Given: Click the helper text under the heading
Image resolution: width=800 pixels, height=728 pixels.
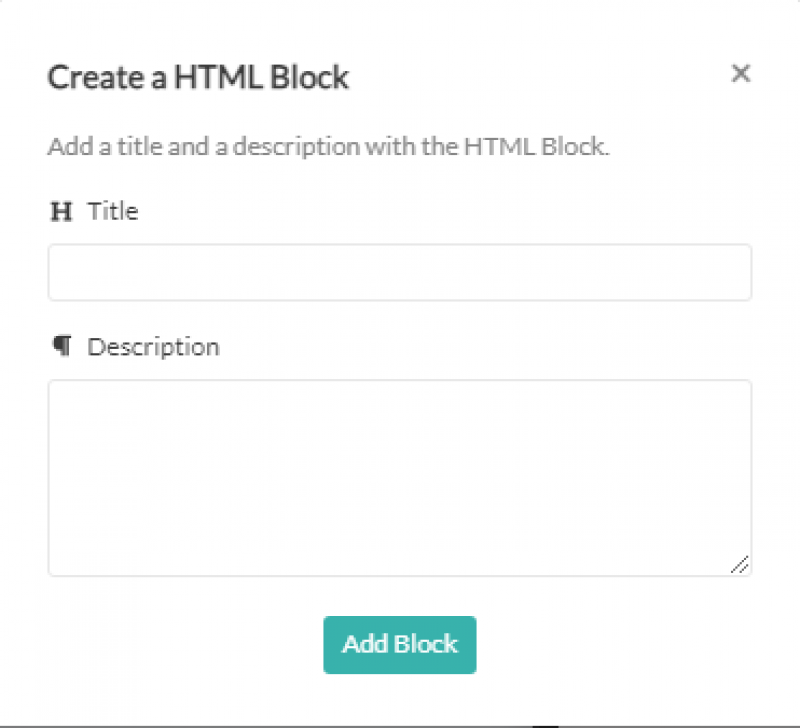Looking at the screenshot, I should click(328, 147).
